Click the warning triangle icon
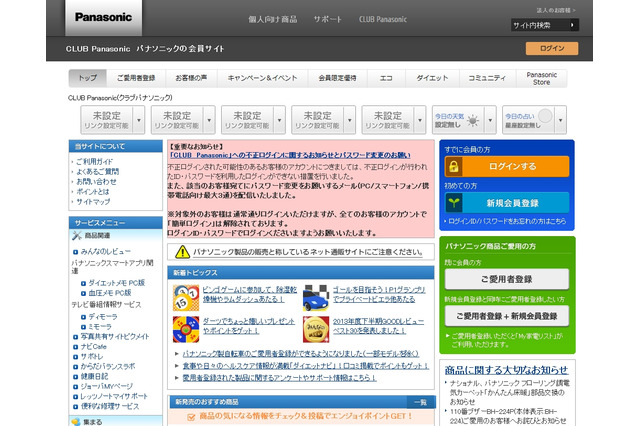Viewport: 640px width, 426px height. click(x=182, y=252)
